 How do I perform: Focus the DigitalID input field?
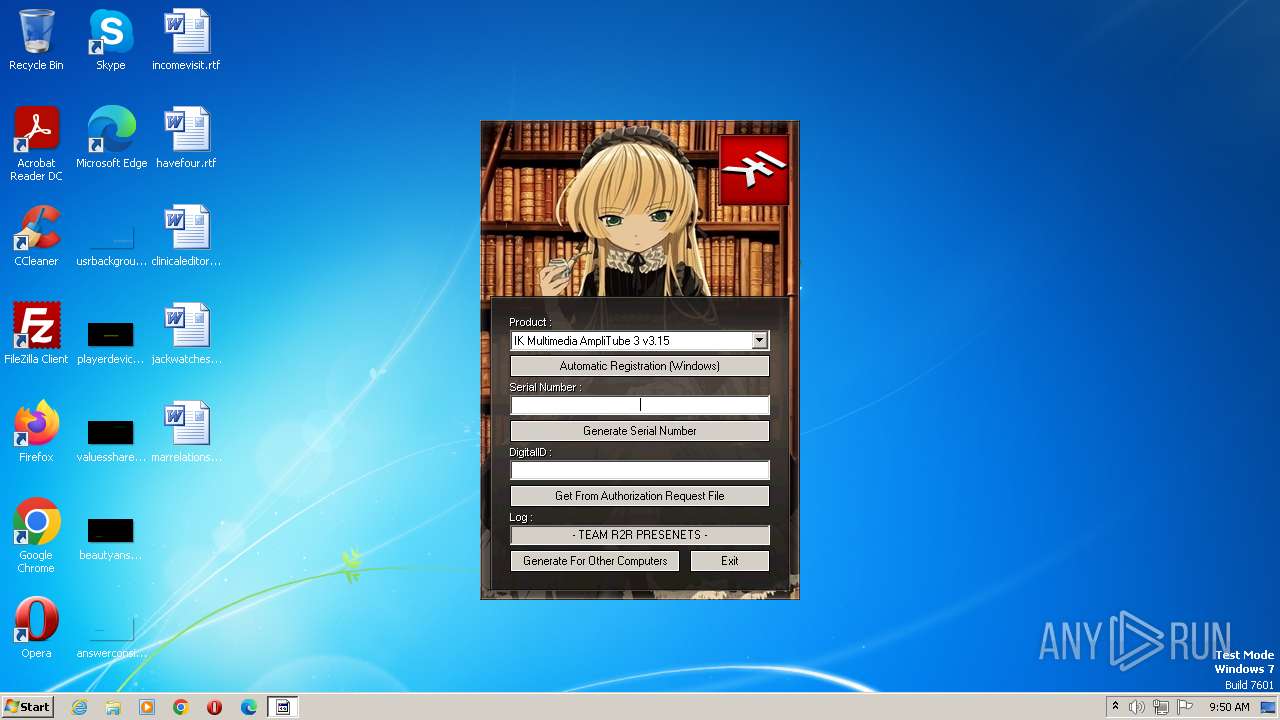click(640, 470)
